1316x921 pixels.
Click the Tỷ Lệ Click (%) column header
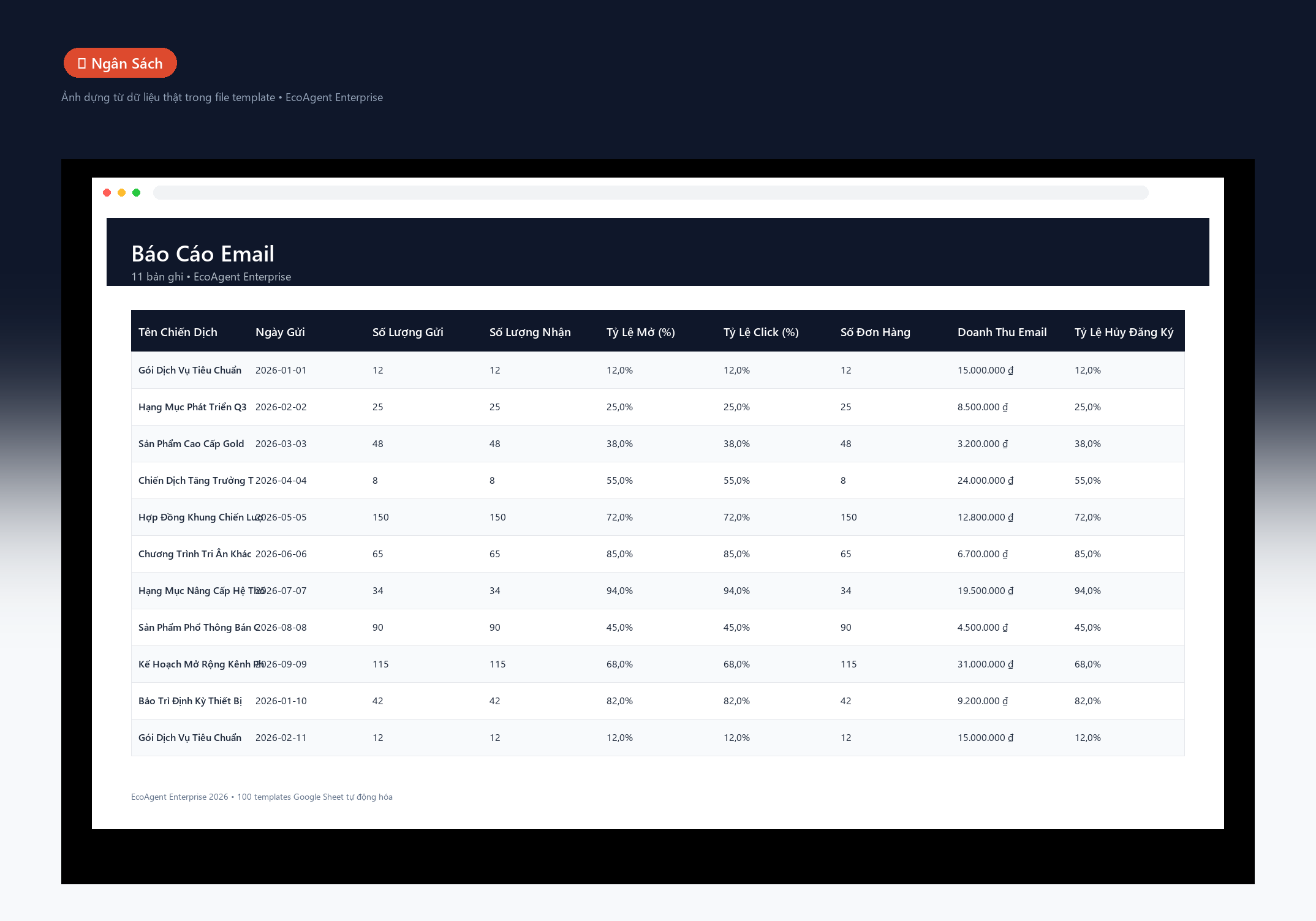click(761, 332)
